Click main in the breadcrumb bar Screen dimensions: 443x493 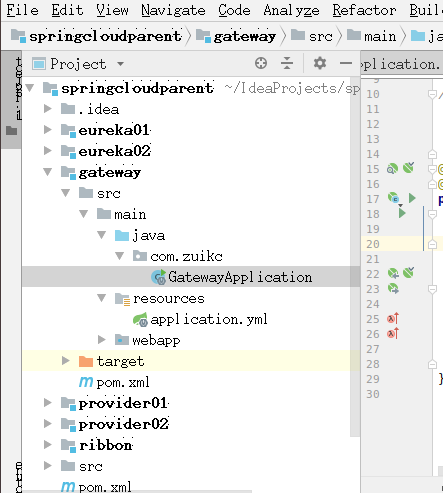point(380,36)
